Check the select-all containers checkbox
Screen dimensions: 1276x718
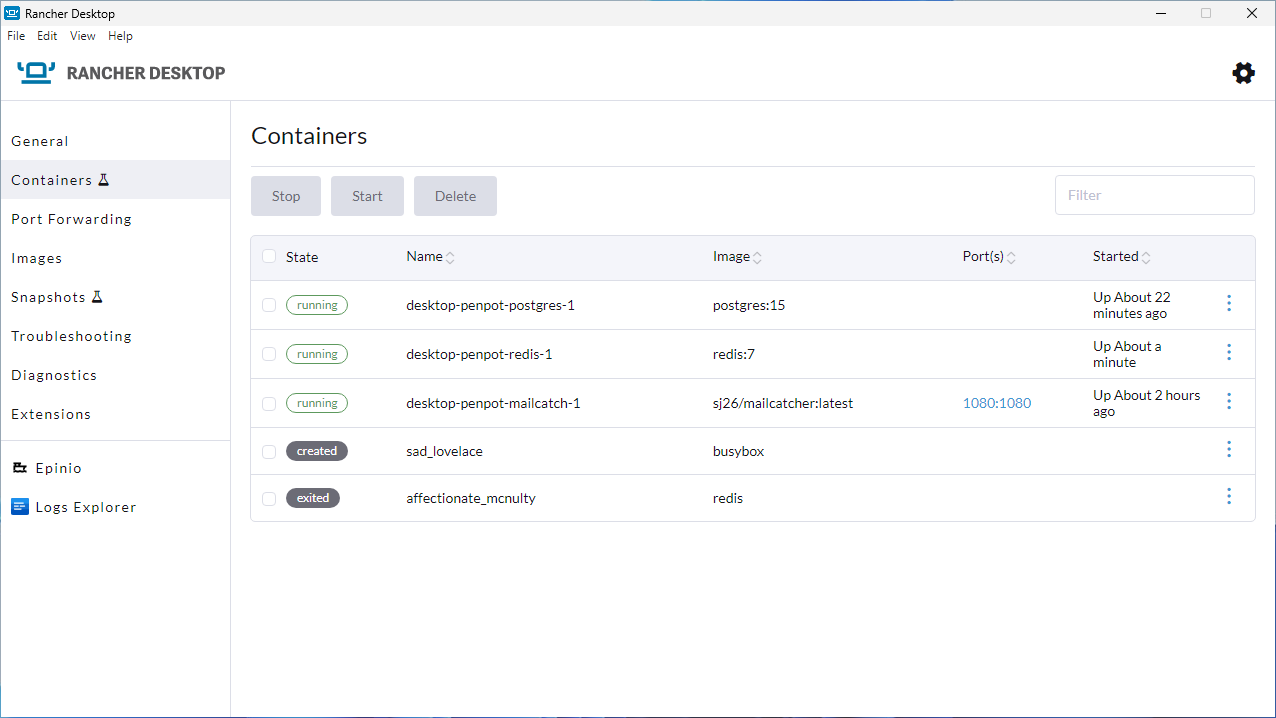coord(268,256)
